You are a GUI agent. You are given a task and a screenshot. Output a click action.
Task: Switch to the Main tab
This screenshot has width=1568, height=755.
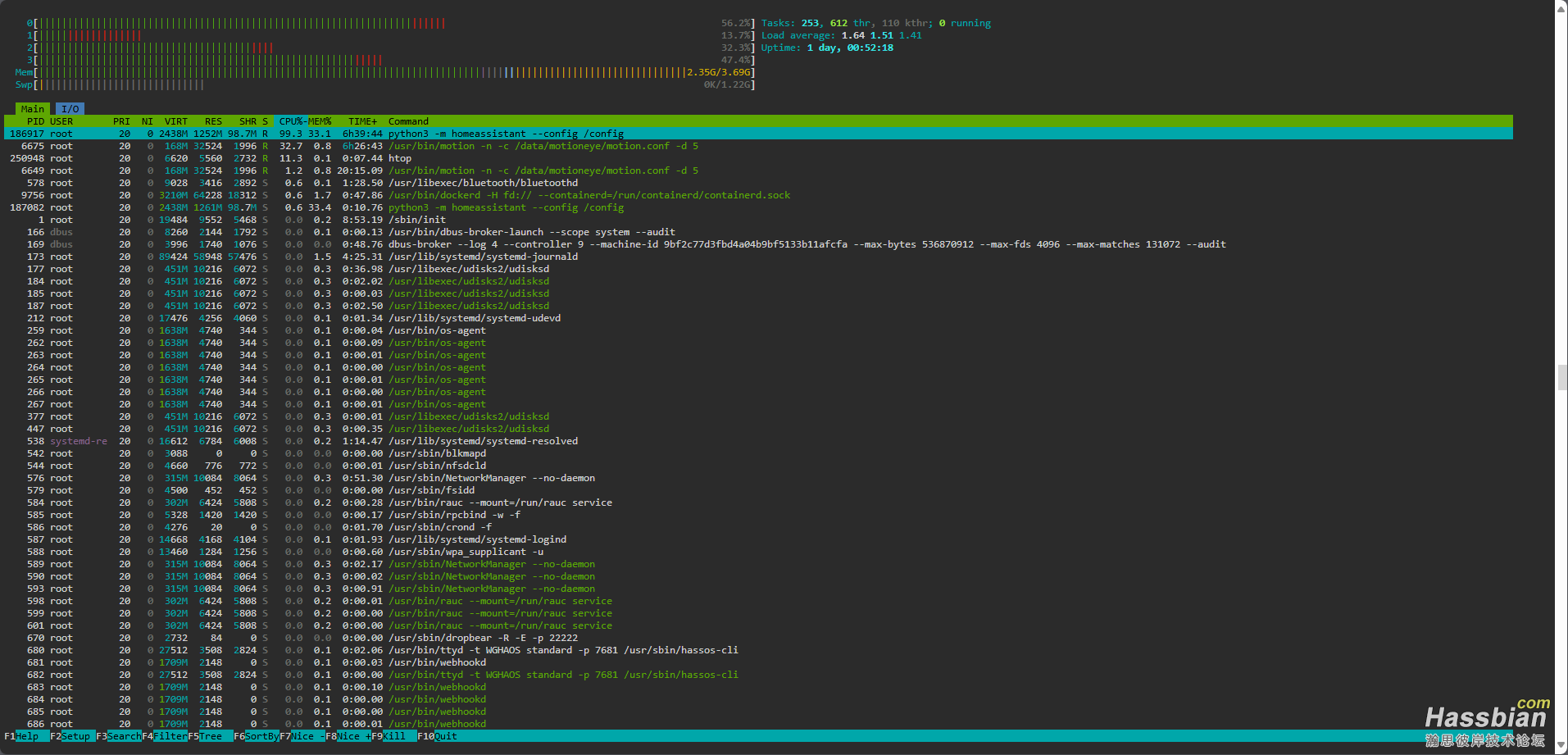33,109
